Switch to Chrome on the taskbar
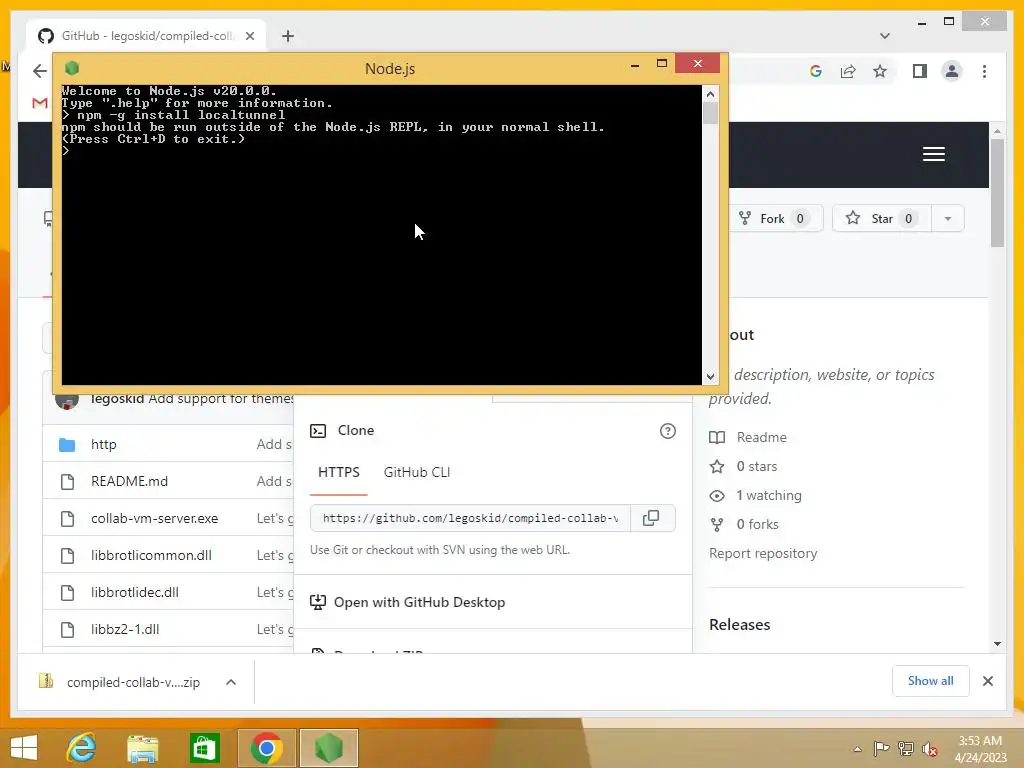The image size is (1024, 768). [266, 748]
